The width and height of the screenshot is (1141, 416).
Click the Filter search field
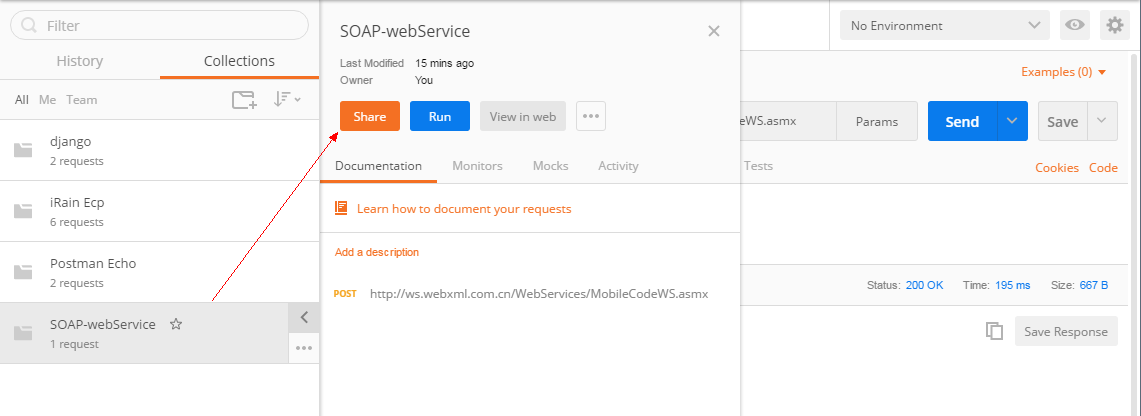159,25
